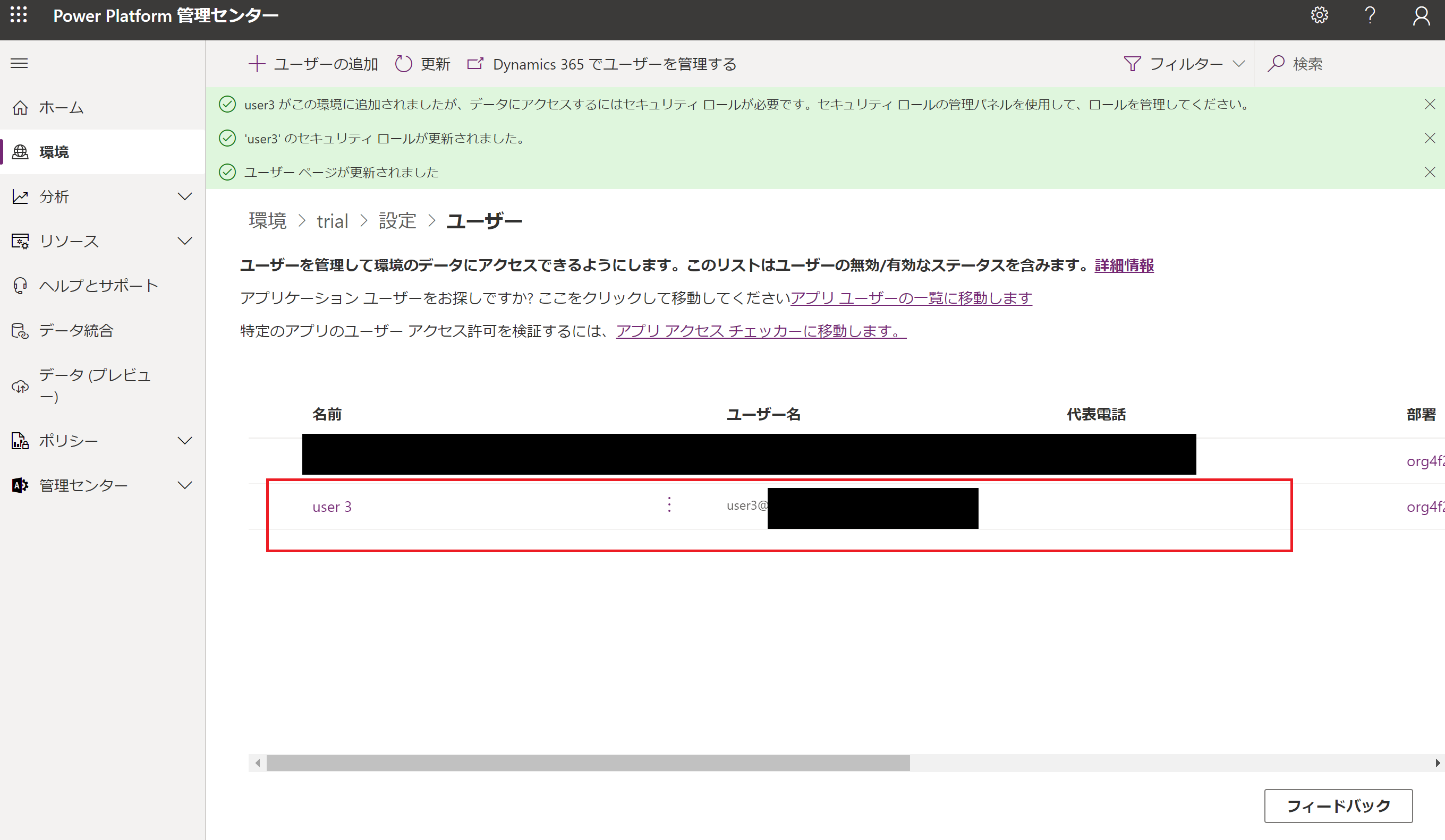Image resolution: width=1445 pixels, height=840 pixels.
Task: Open the help question mark icon
Action: (x=1370, y=15)
